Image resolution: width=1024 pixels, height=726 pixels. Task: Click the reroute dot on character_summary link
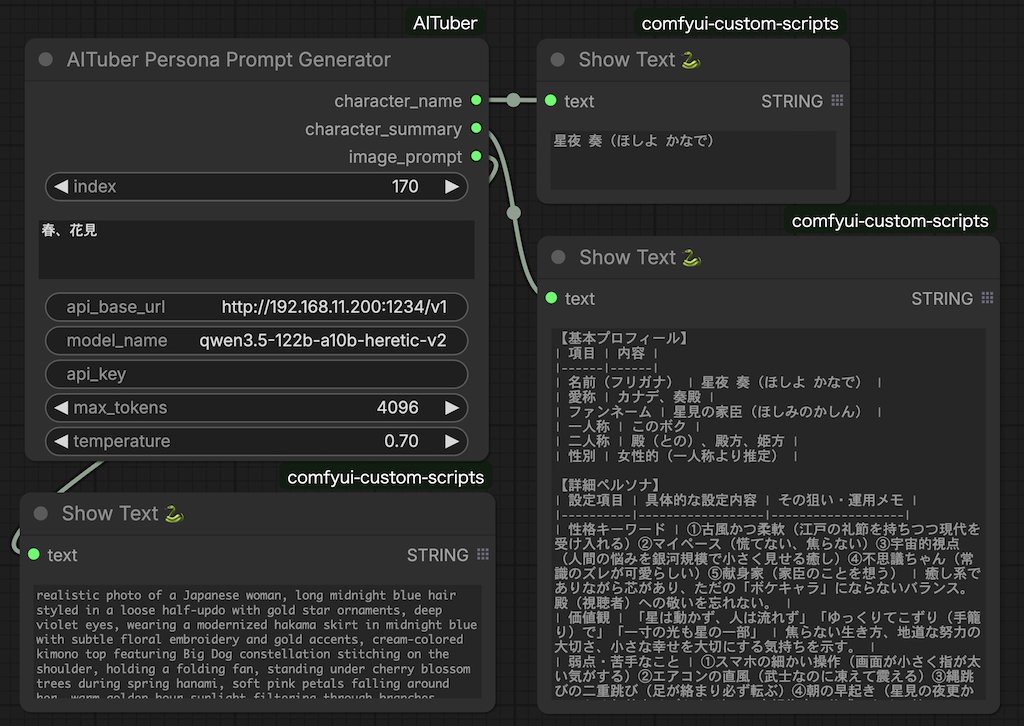point(514,213)
